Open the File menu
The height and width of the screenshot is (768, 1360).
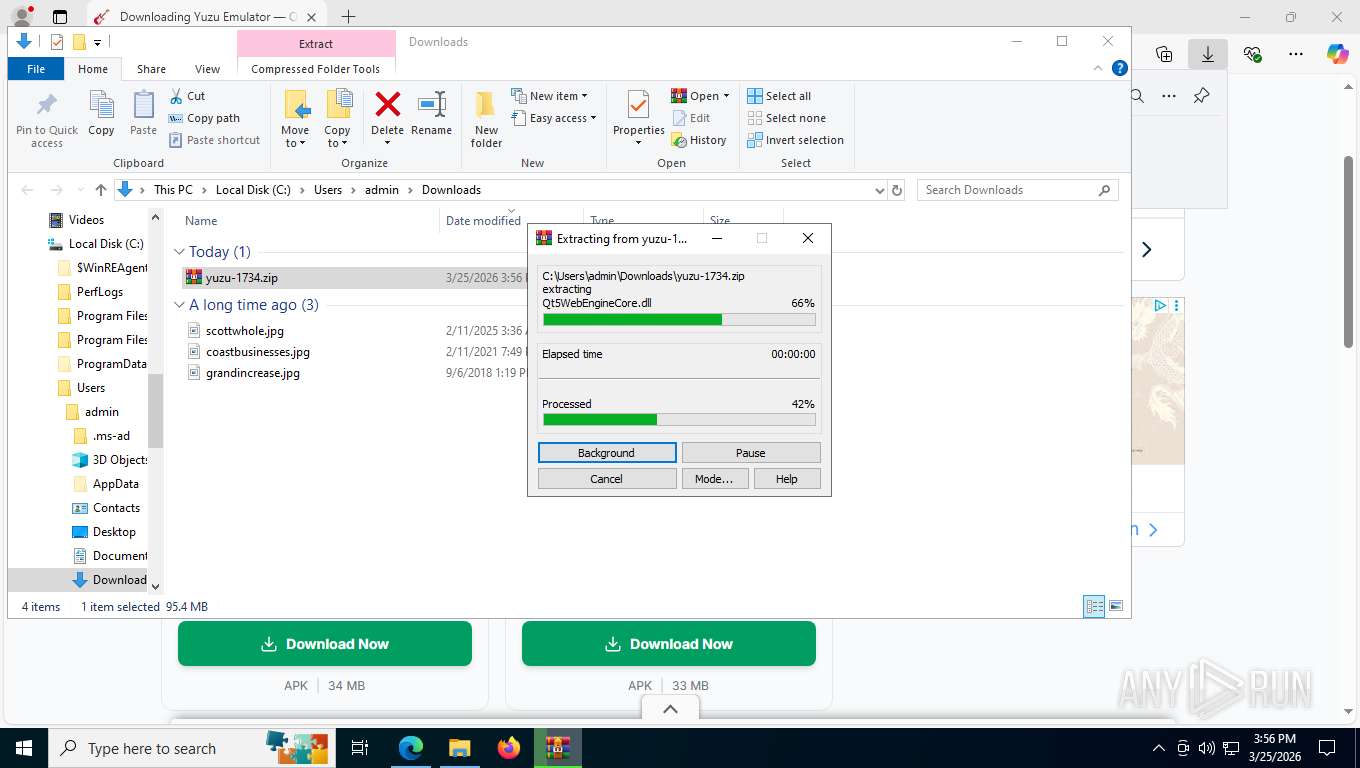[36, 69]
